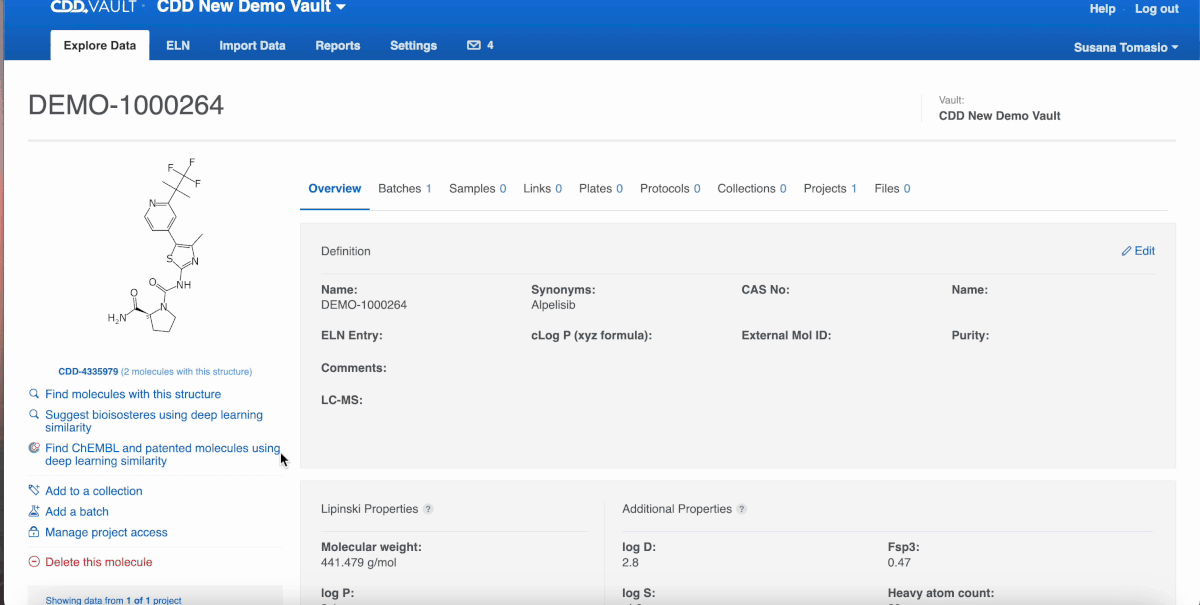1200x605 pixels.
Task: Click Manage project access link
Action: [x=106, y=532]
